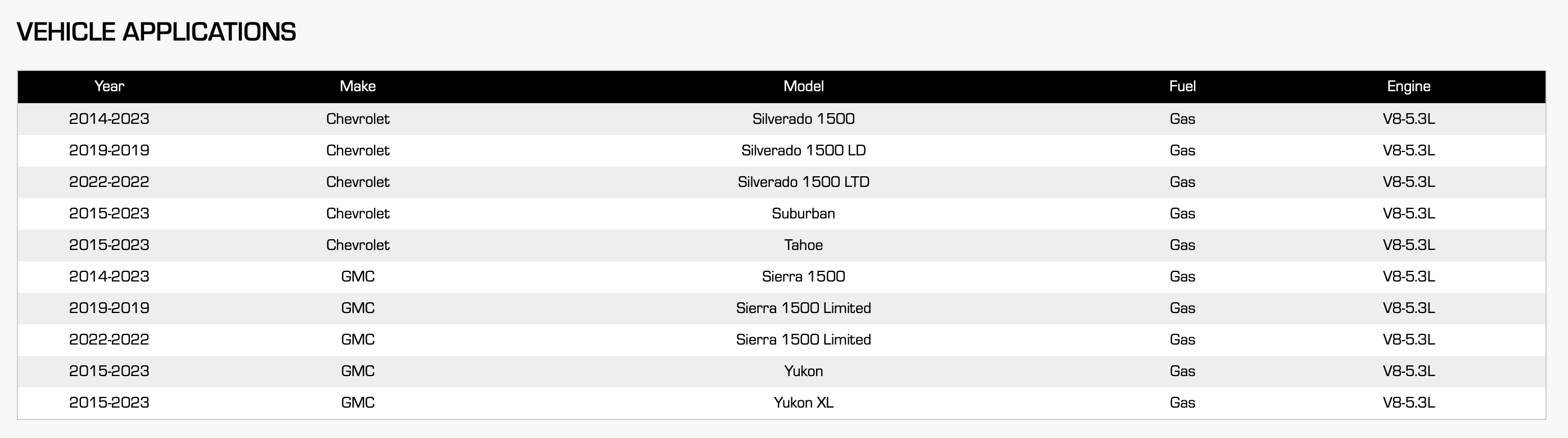Select the Silverado 1500 model cell in first row
The height and width of the screenshot is (438, 1568).
click(x=804, y=119)
